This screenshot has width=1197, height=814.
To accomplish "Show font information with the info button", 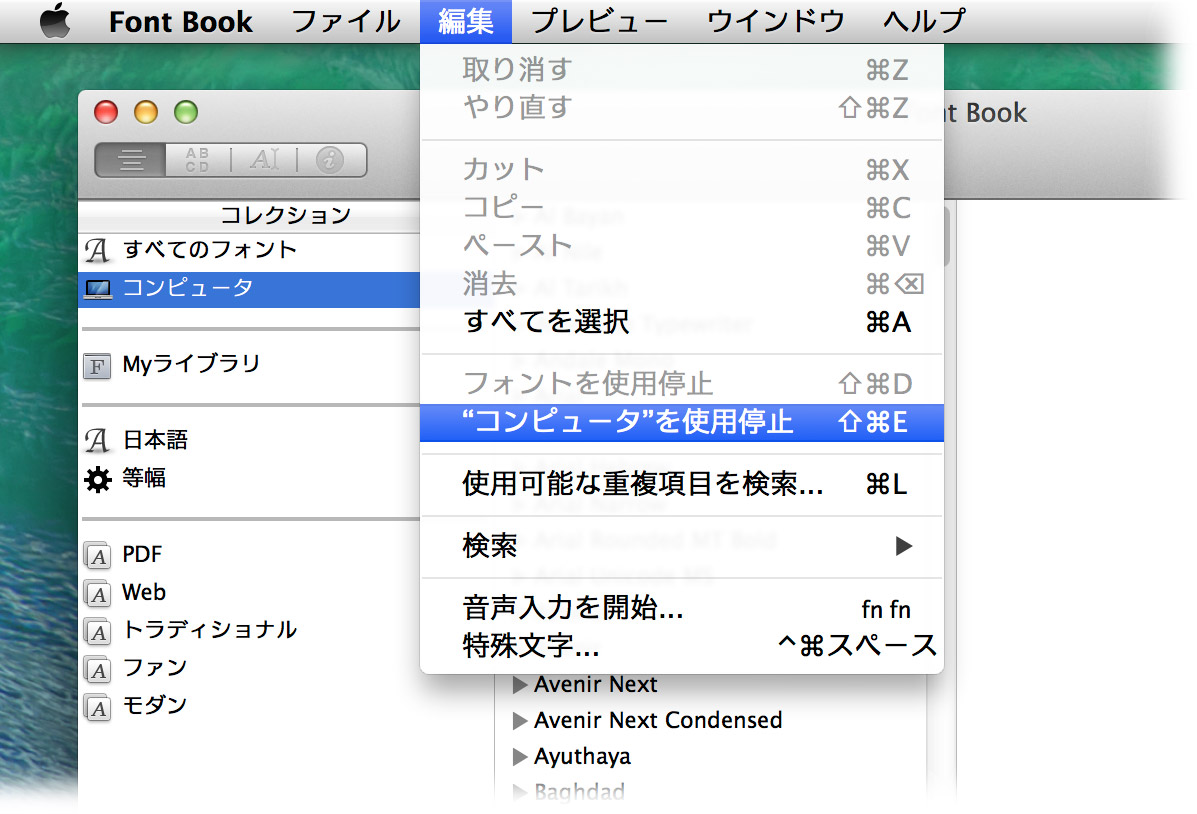I will click(x=331, y=160).
